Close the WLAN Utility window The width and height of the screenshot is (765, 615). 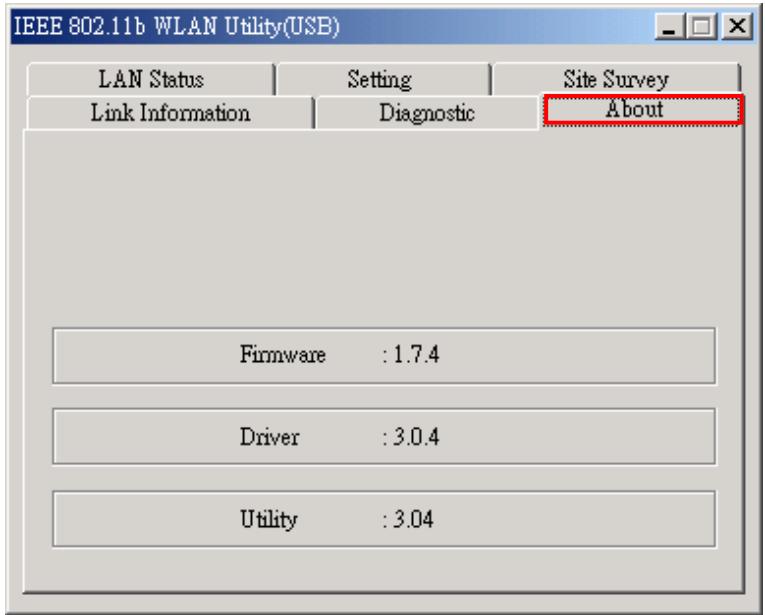(737, 26)
